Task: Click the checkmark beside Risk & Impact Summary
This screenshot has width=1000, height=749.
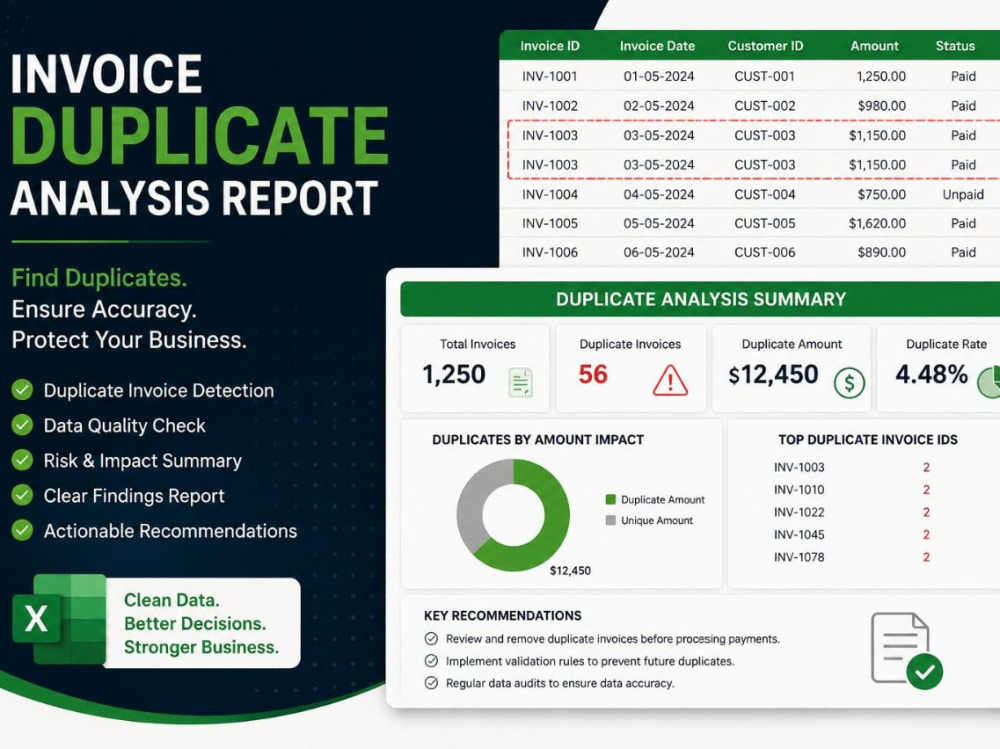Action: point(22,460)
